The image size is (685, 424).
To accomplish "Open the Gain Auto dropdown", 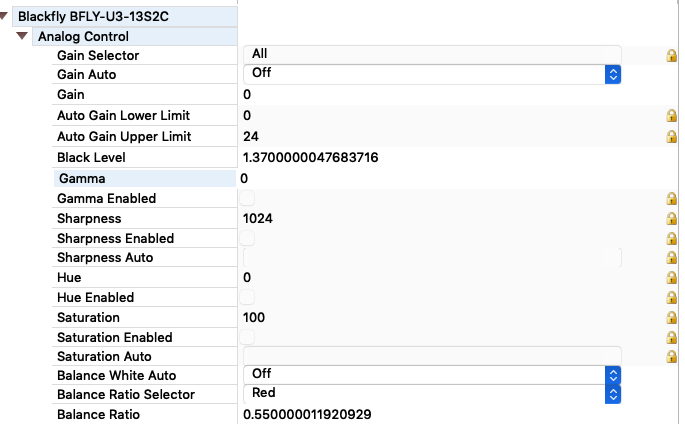I will tap(432, 74).
